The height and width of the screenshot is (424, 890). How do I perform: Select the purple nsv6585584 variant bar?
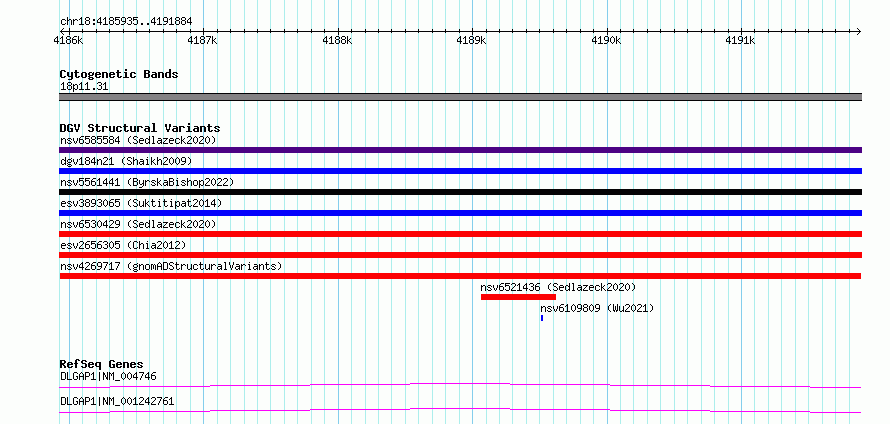click(x=460, y=150)
